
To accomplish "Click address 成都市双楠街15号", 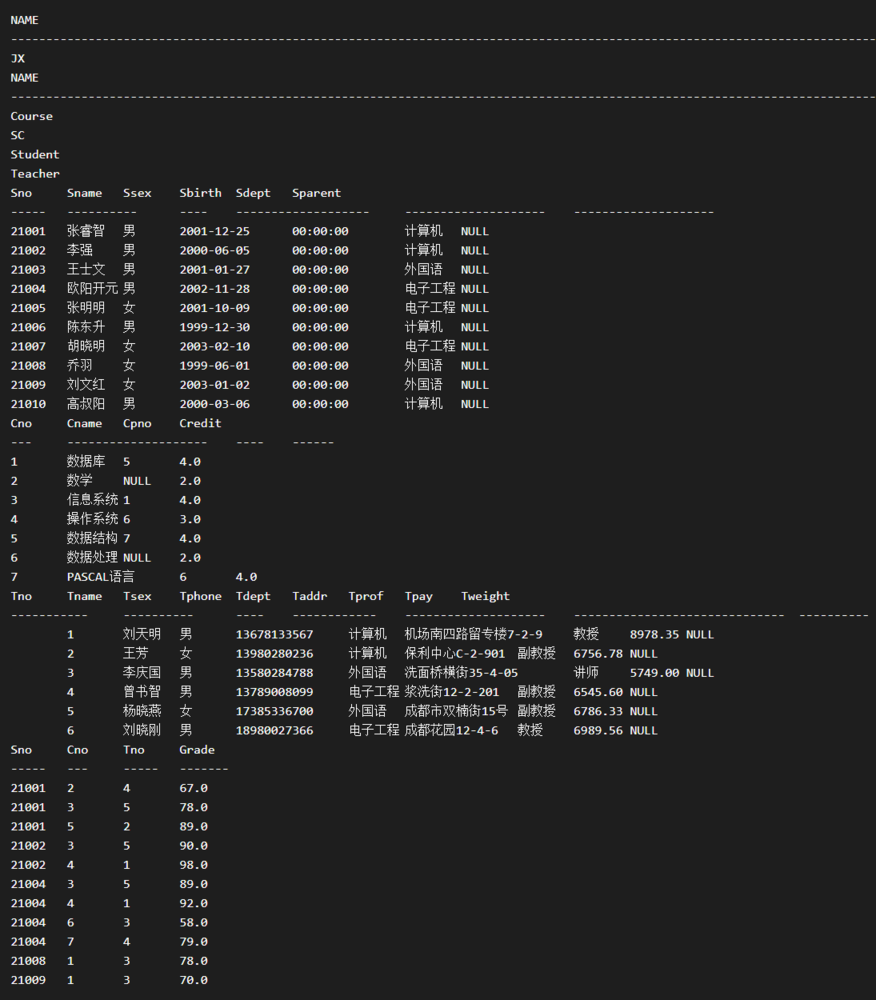I will [x=456, y=710].
